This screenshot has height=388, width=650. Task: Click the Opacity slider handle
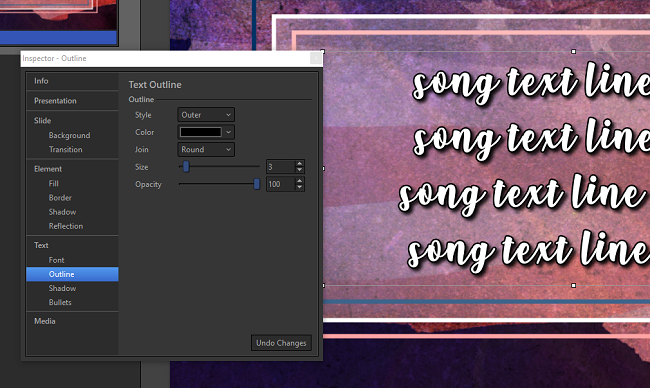[257, 184]
